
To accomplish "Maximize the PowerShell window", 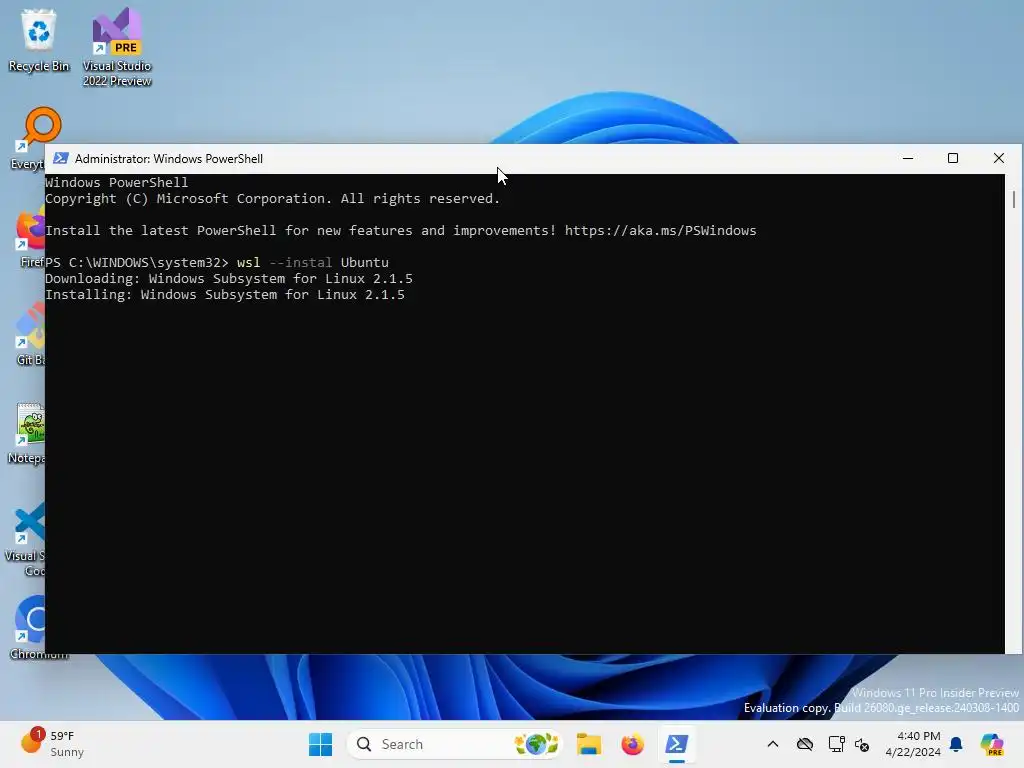I will (x=953, y=158).
